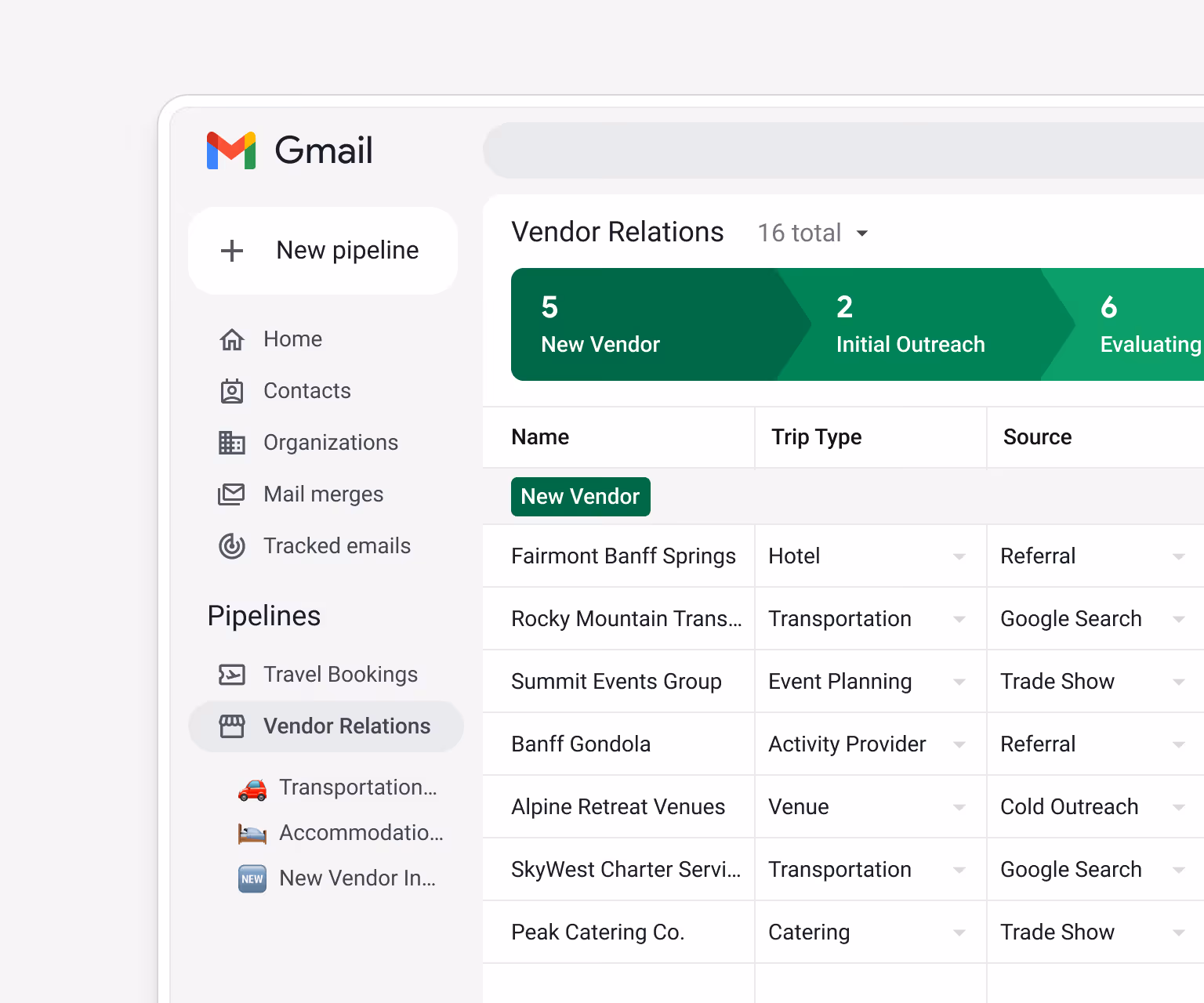The image size is (1204, 1003).
Task: Open Source dropdown for Alpine Retreat Venues
Action: click(x=1179, y=807)
